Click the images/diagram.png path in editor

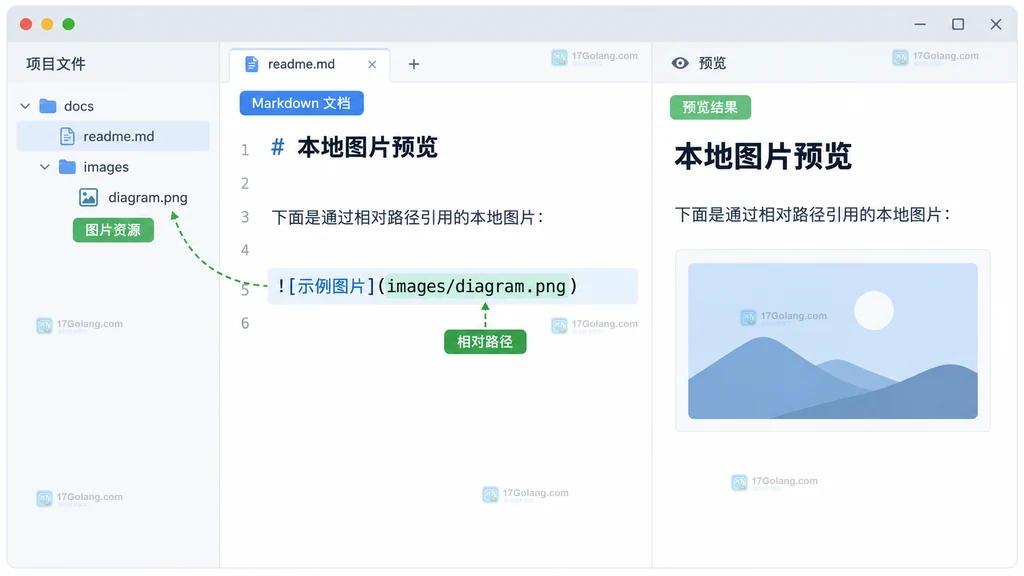point(476,287)
